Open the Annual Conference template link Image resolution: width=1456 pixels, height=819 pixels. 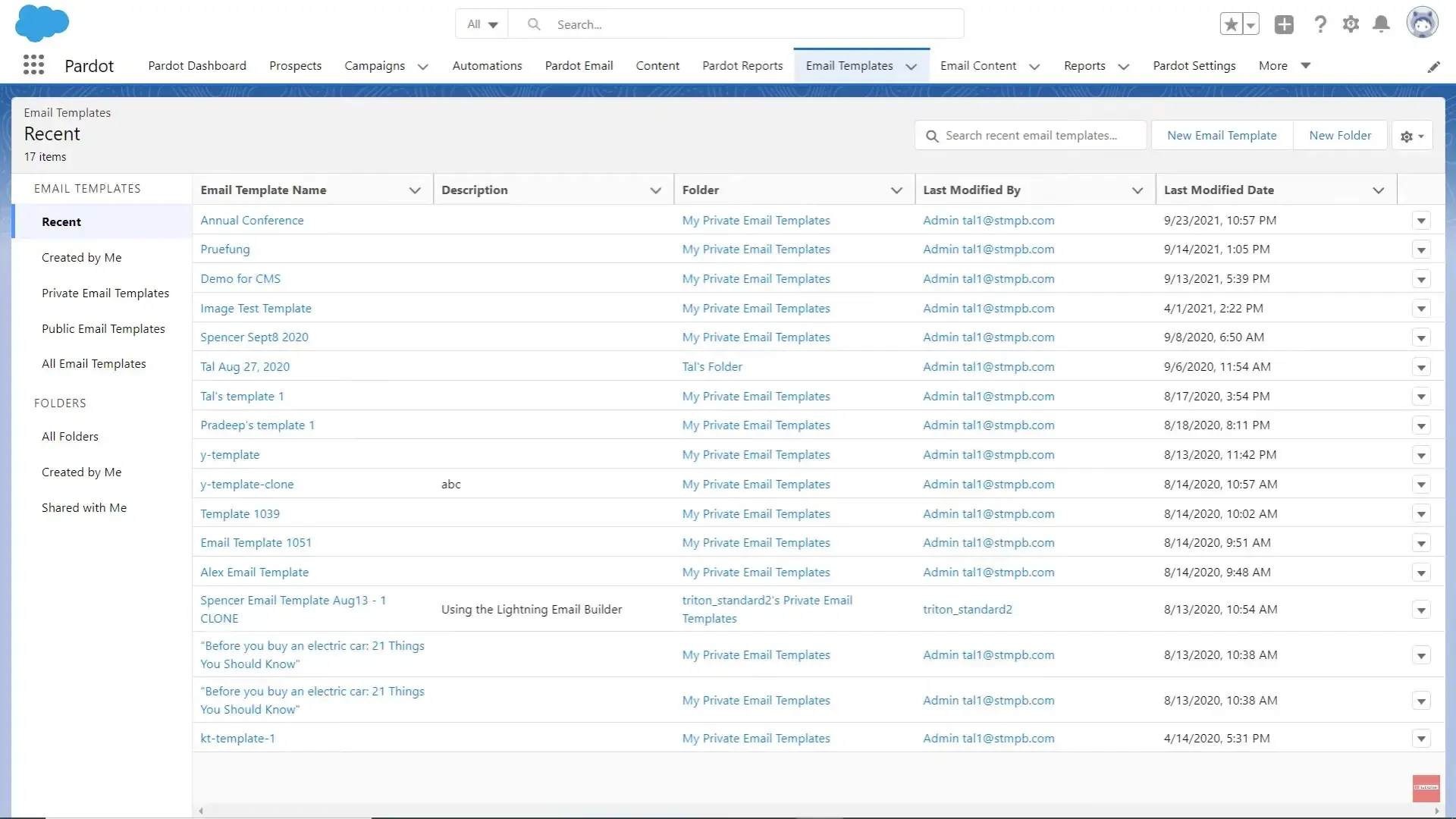point(252,221)
